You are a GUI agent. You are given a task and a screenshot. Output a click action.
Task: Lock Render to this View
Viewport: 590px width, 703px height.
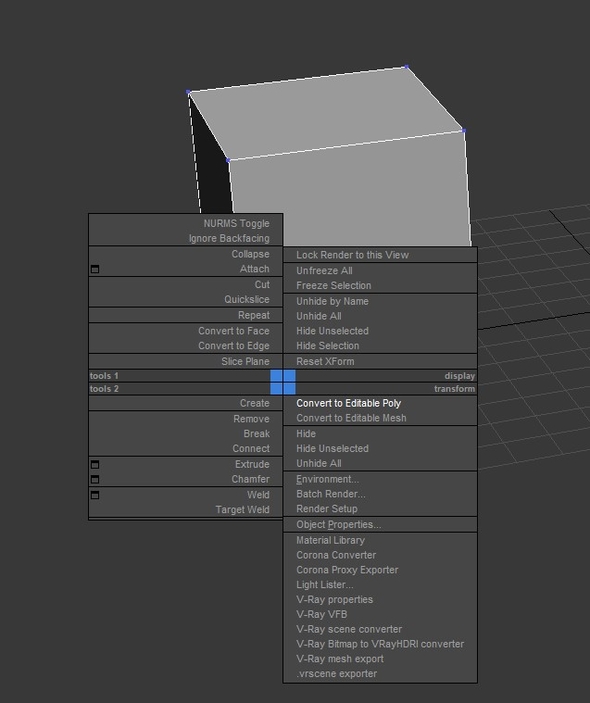pyautogui.click(x=352, y=255)
